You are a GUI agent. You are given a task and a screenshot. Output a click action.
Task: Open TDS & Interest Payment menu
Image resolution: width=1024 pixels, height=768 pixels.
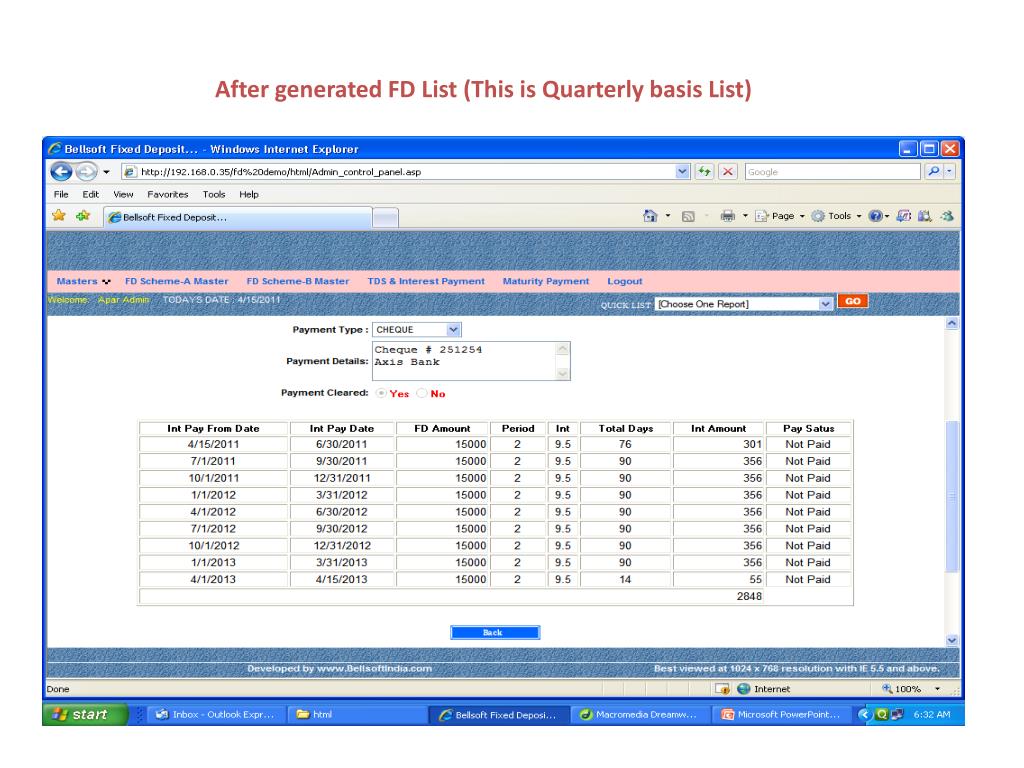(x=426, y=281)
